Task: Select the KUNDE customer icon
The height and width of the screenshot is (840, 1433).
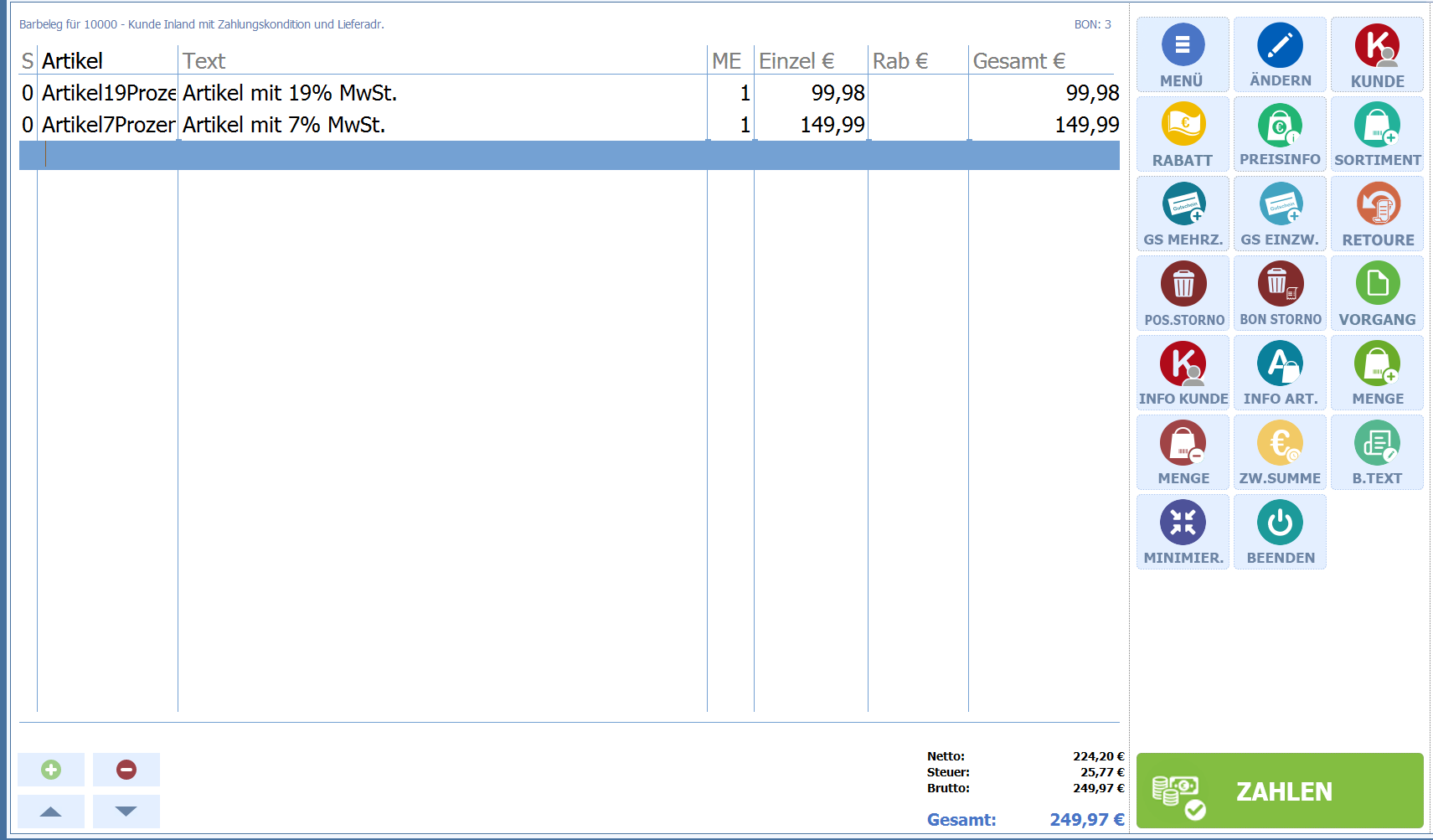Action: [1377, 46]
